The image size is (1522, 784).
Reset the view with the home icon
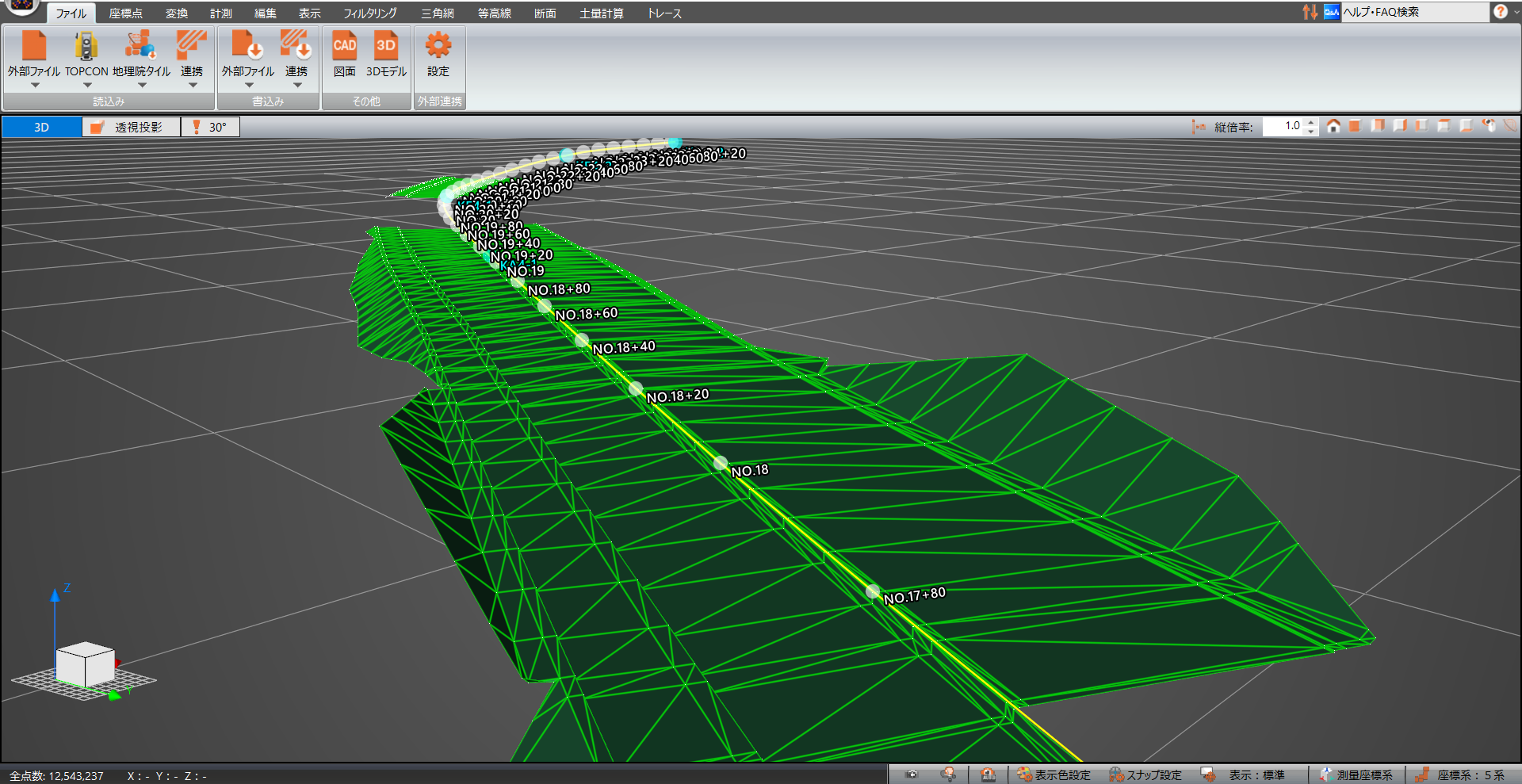click(1333, 126)
